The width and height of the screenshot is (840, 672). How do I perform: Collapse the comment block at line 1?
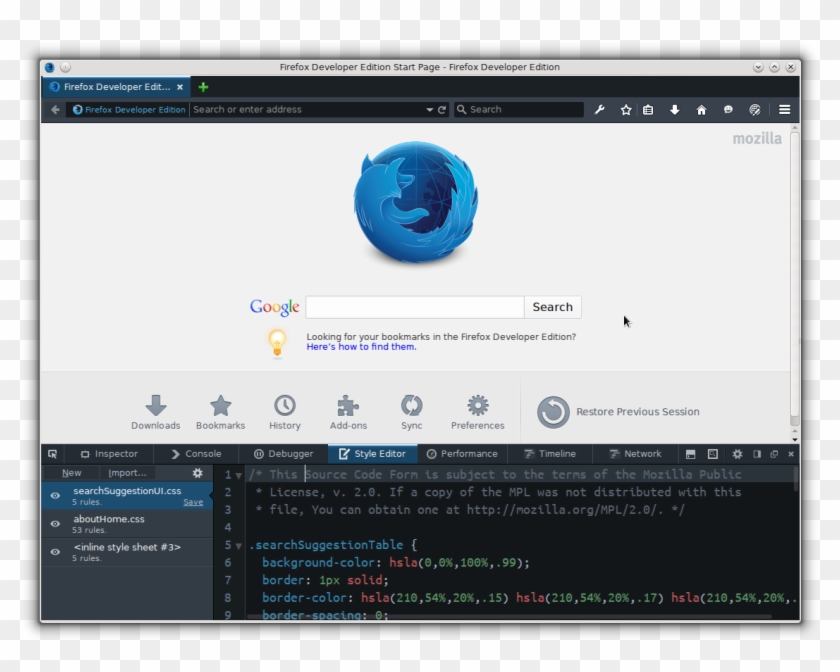(238, 475)
